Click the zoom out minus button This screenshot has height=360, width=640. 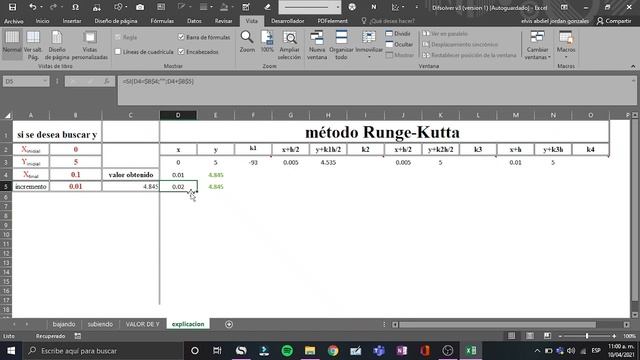(560, 336)
